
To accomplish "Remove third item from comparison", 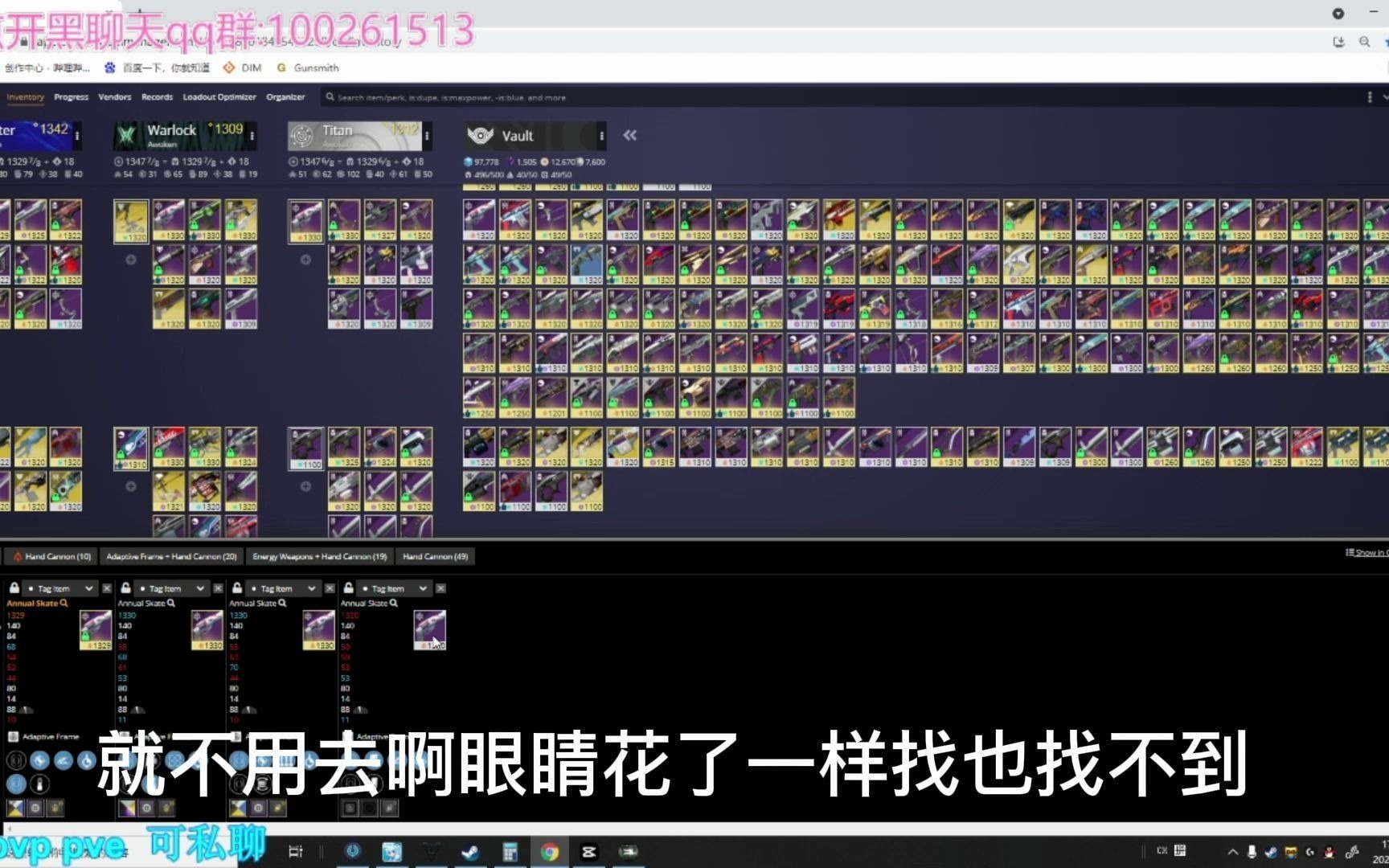I will pyautogui.click(x=330, y=588).
